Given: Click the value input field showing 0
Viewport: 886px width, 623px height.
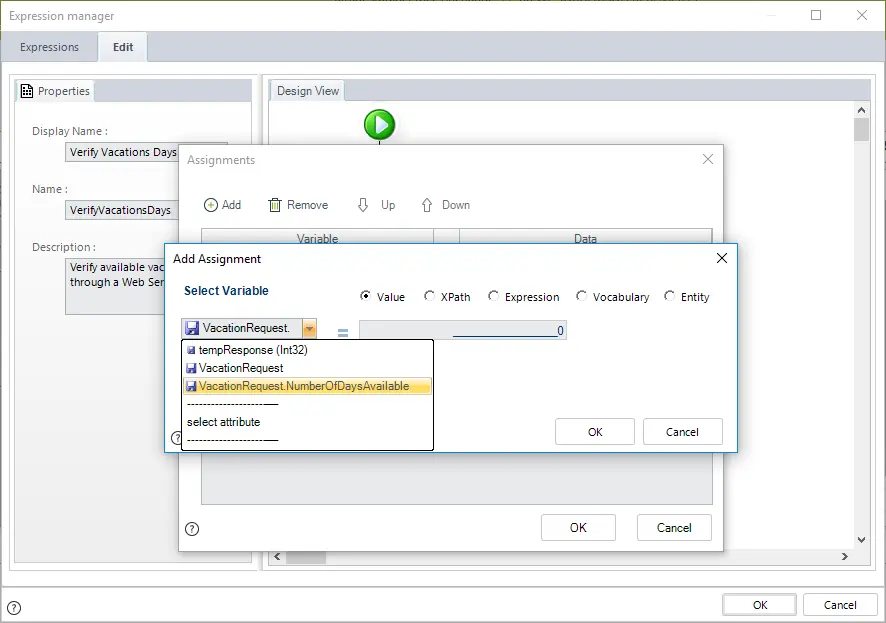Looking at the screenshot, I should (x=463, y=330).
